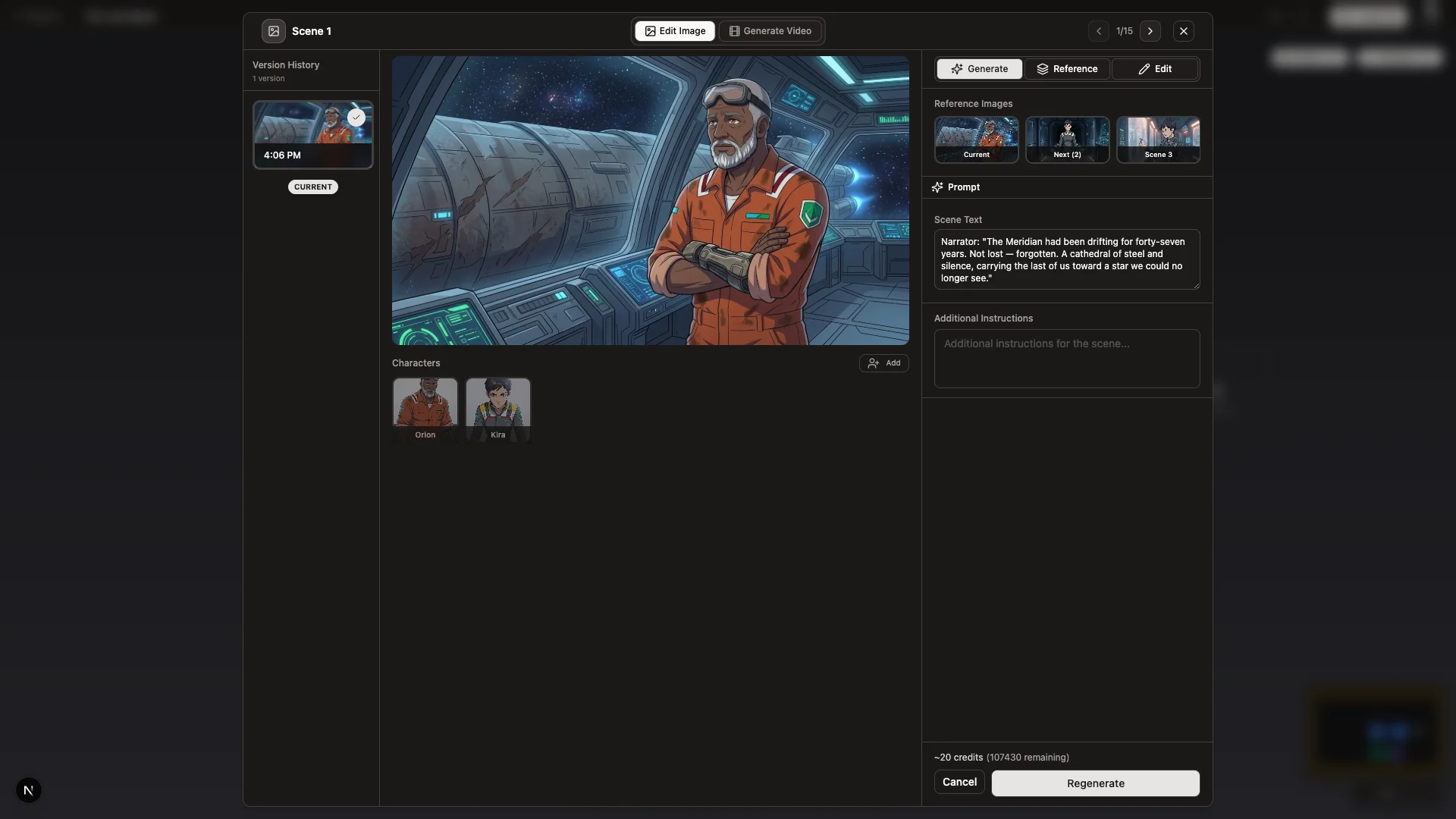Select the Edit Image tab
Image resolution: width=1456 pixels, height=819 pixels.
click(675, 31)
